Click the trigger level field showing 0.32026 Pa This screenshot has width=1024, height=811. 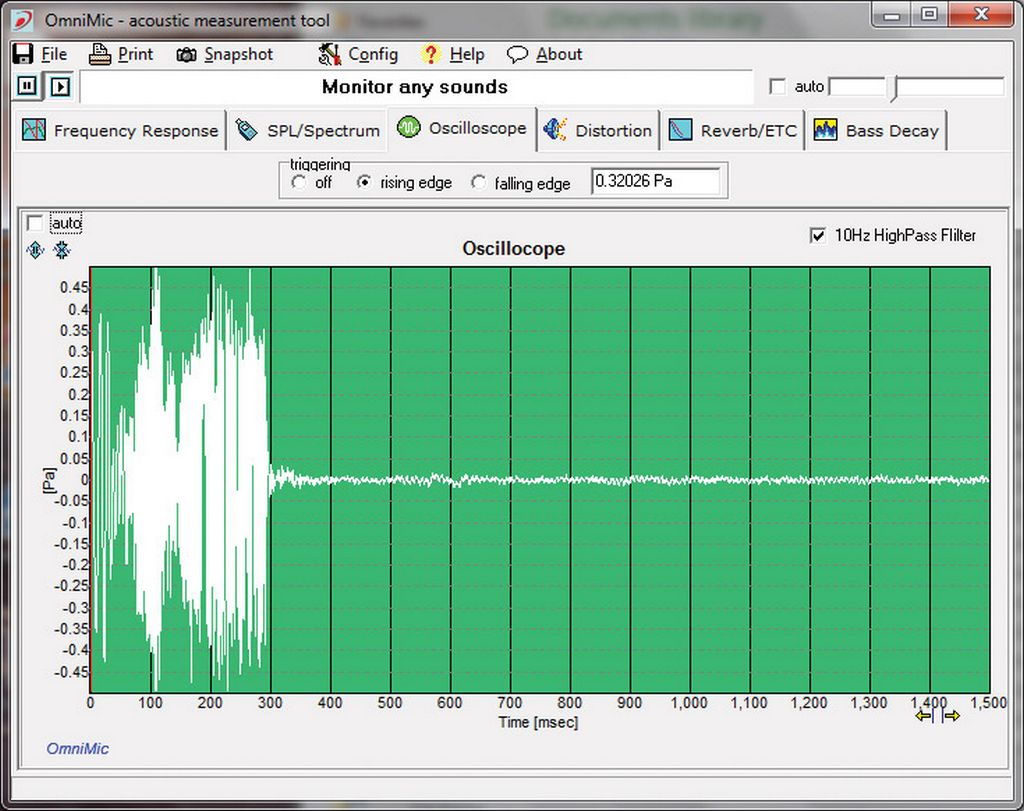tap(656, 181)
